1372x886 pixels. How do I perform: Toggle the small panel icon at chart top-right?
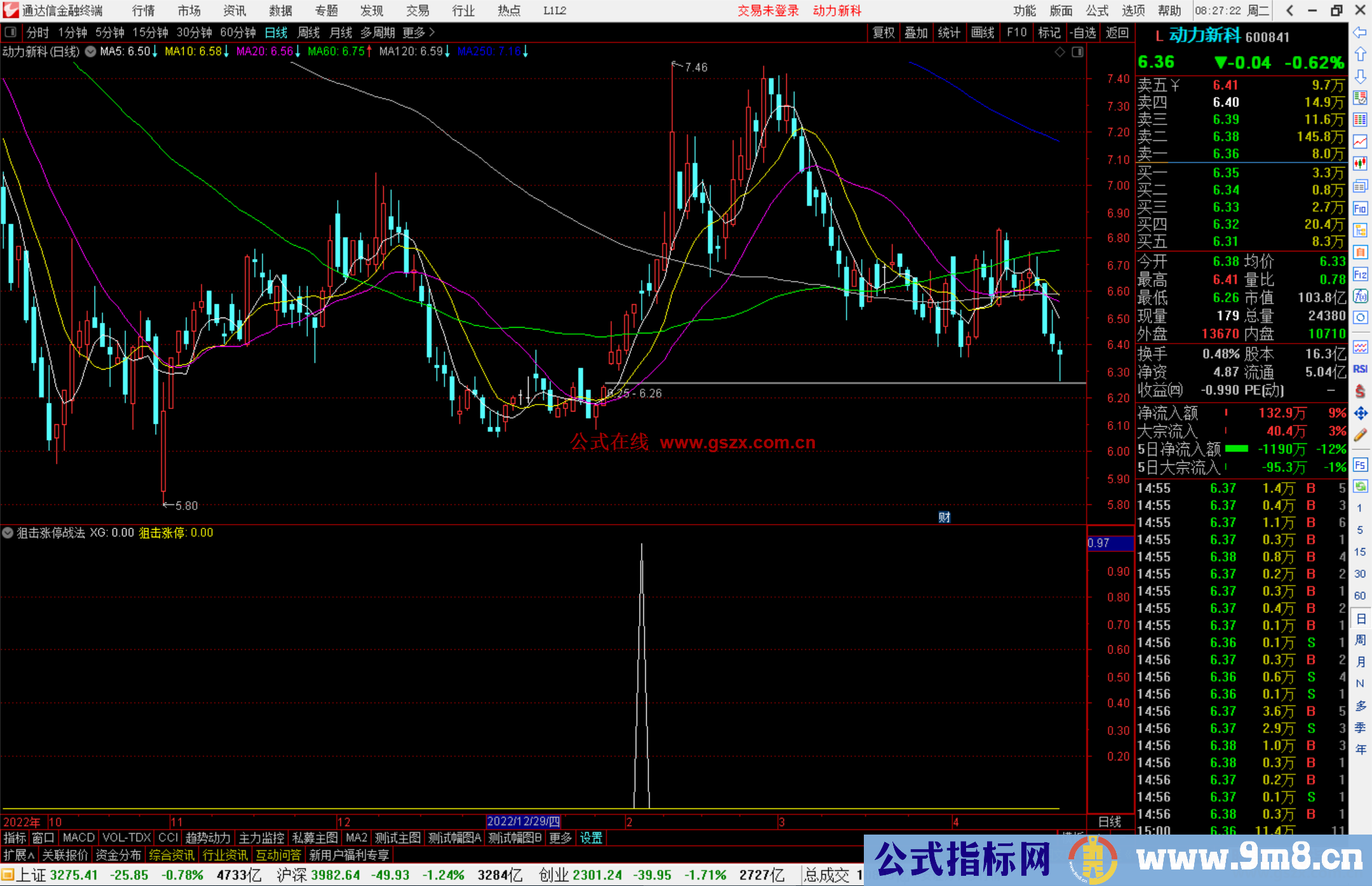point(1077,52)
